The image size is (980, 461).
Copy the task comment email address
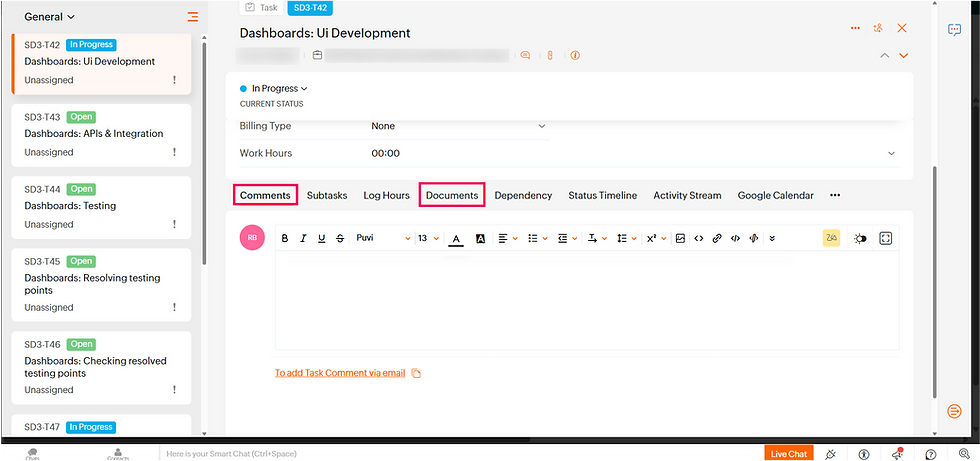point(416,374)
